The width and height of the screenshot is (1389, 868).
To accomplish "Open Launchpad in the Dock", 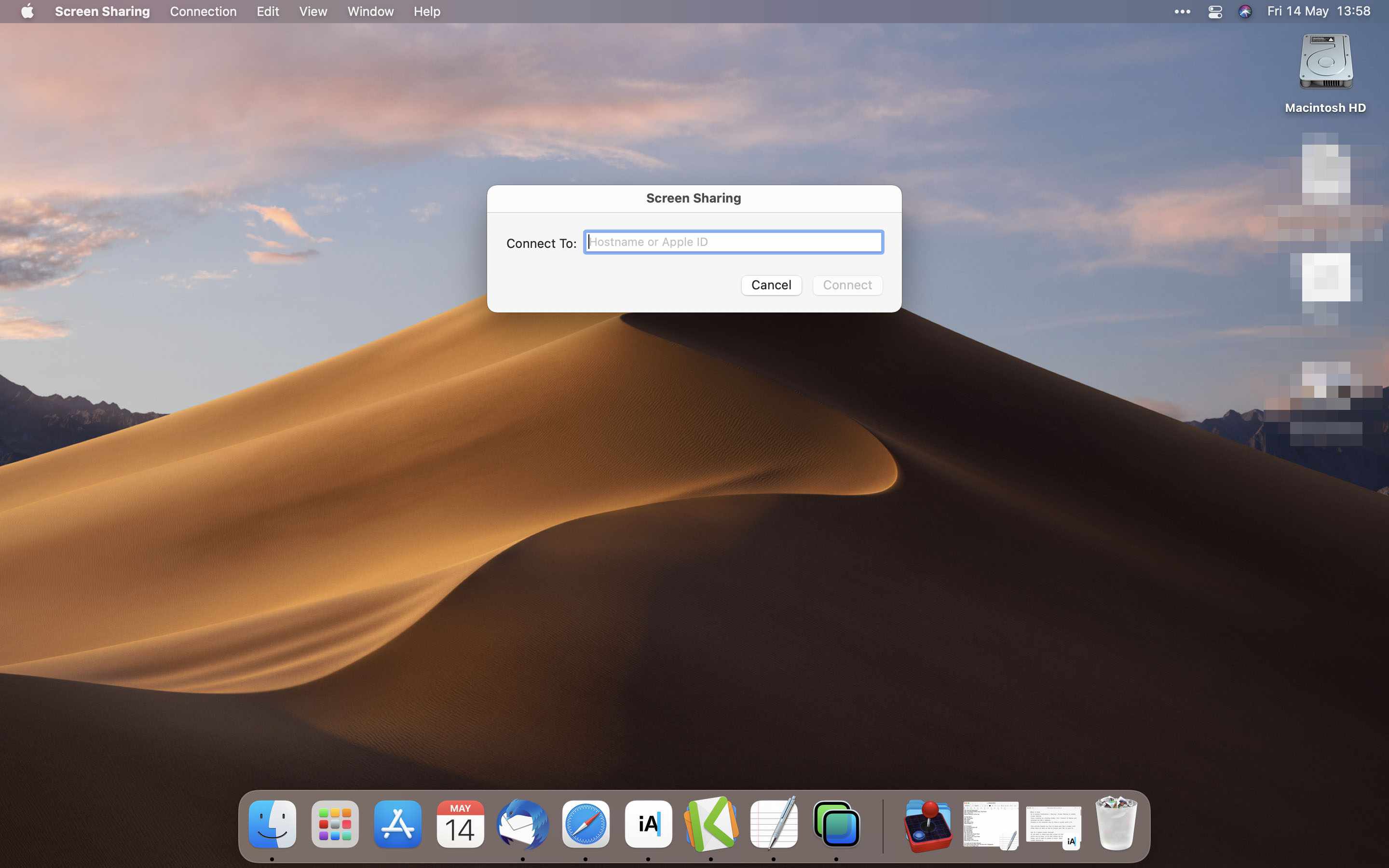I will 335,825.
